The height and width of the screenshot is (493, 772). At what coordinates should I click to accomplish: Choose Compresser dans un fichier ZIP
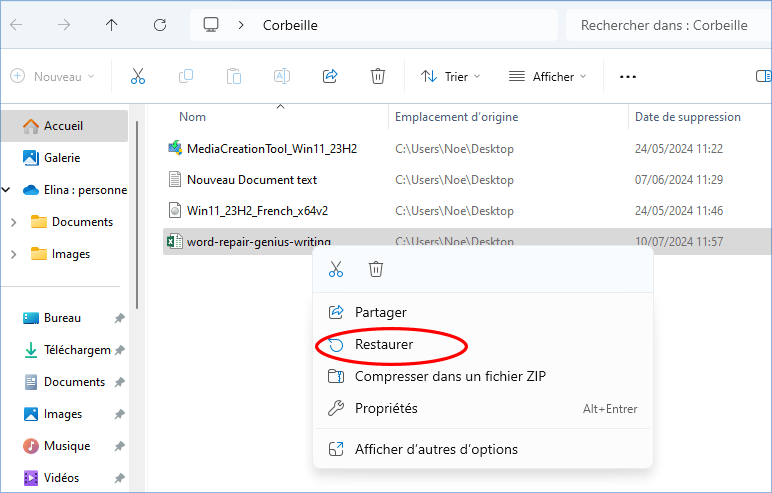[x=483, y=376]
